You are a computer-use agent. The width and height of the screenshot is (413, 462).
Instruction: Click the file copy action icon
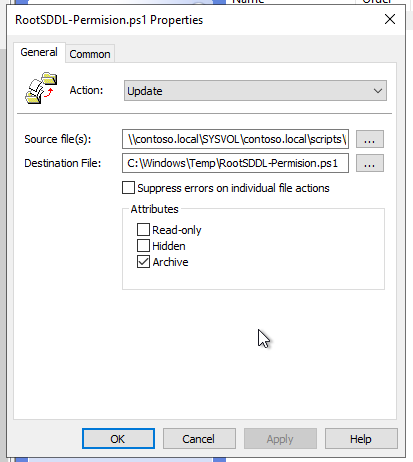[x=41, y=88]
